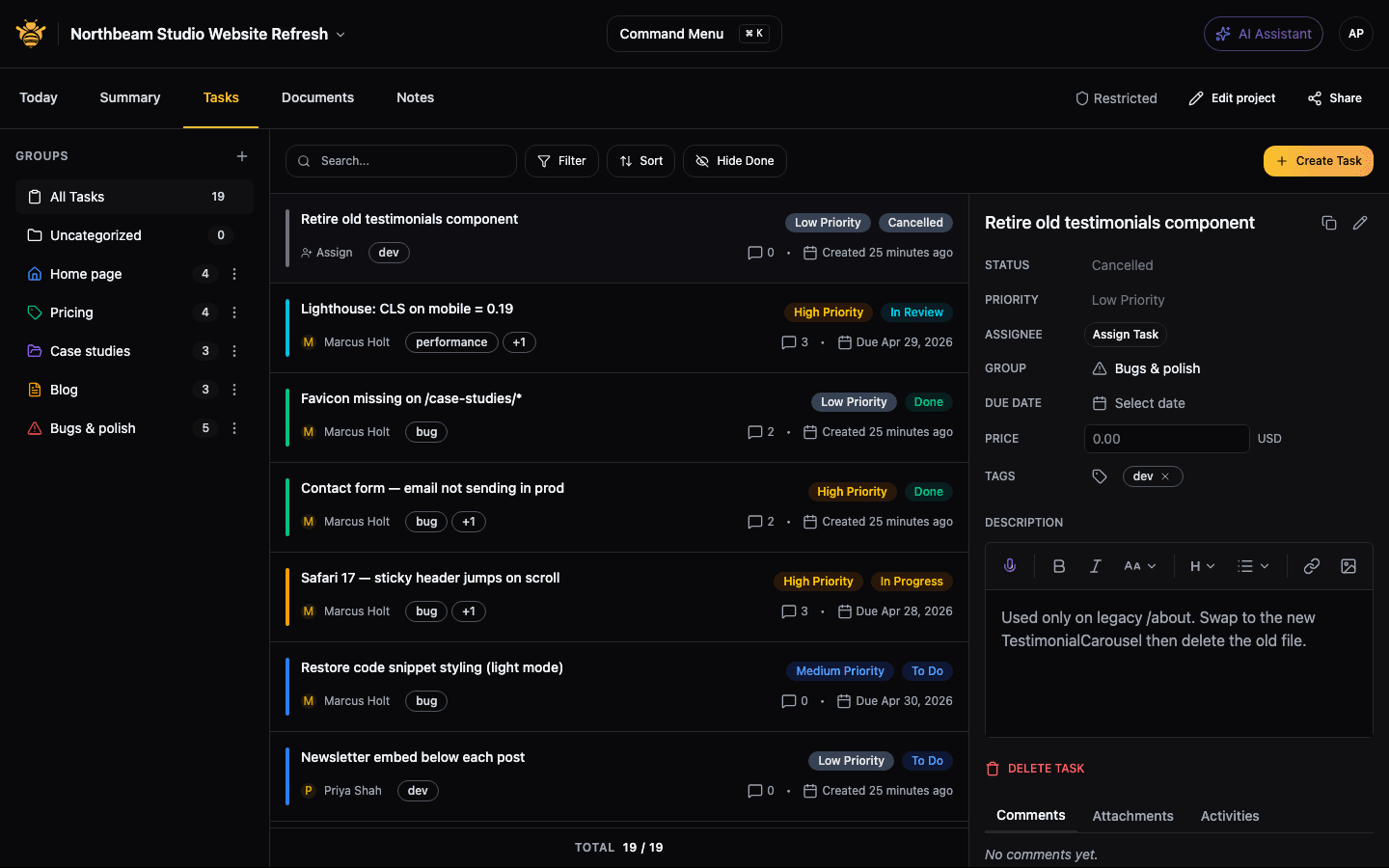Toggle italic formatting in the description editor
Viewport: 1389px width, 868px height.
click(x=1095, y=565)
